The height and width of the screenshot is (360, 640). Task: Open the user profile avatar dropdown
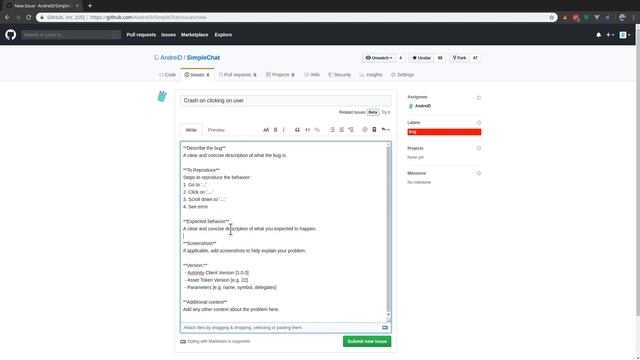coord(625,35)
